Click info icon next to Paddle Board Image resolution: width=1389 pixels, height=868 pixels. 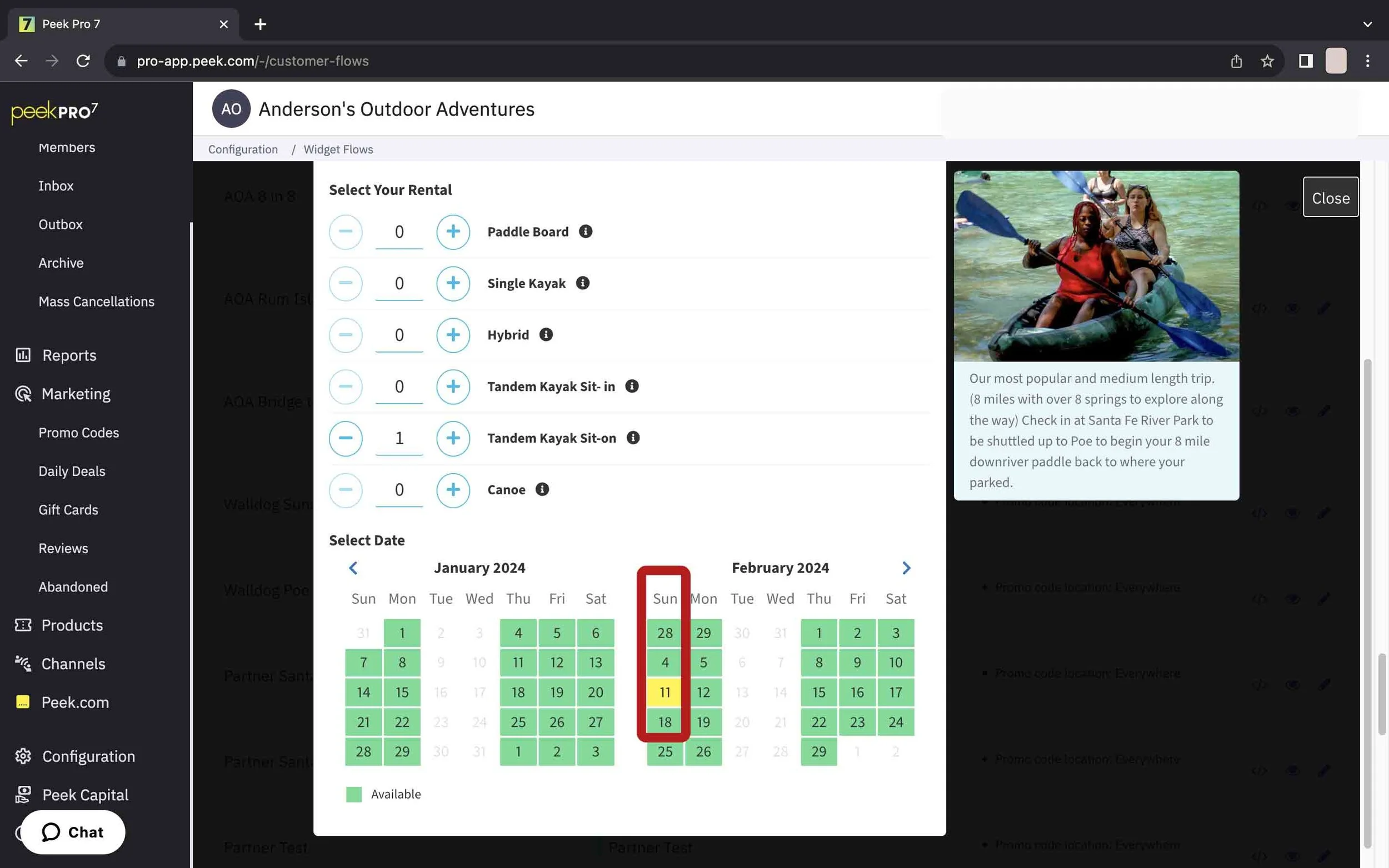pos(585,232)
